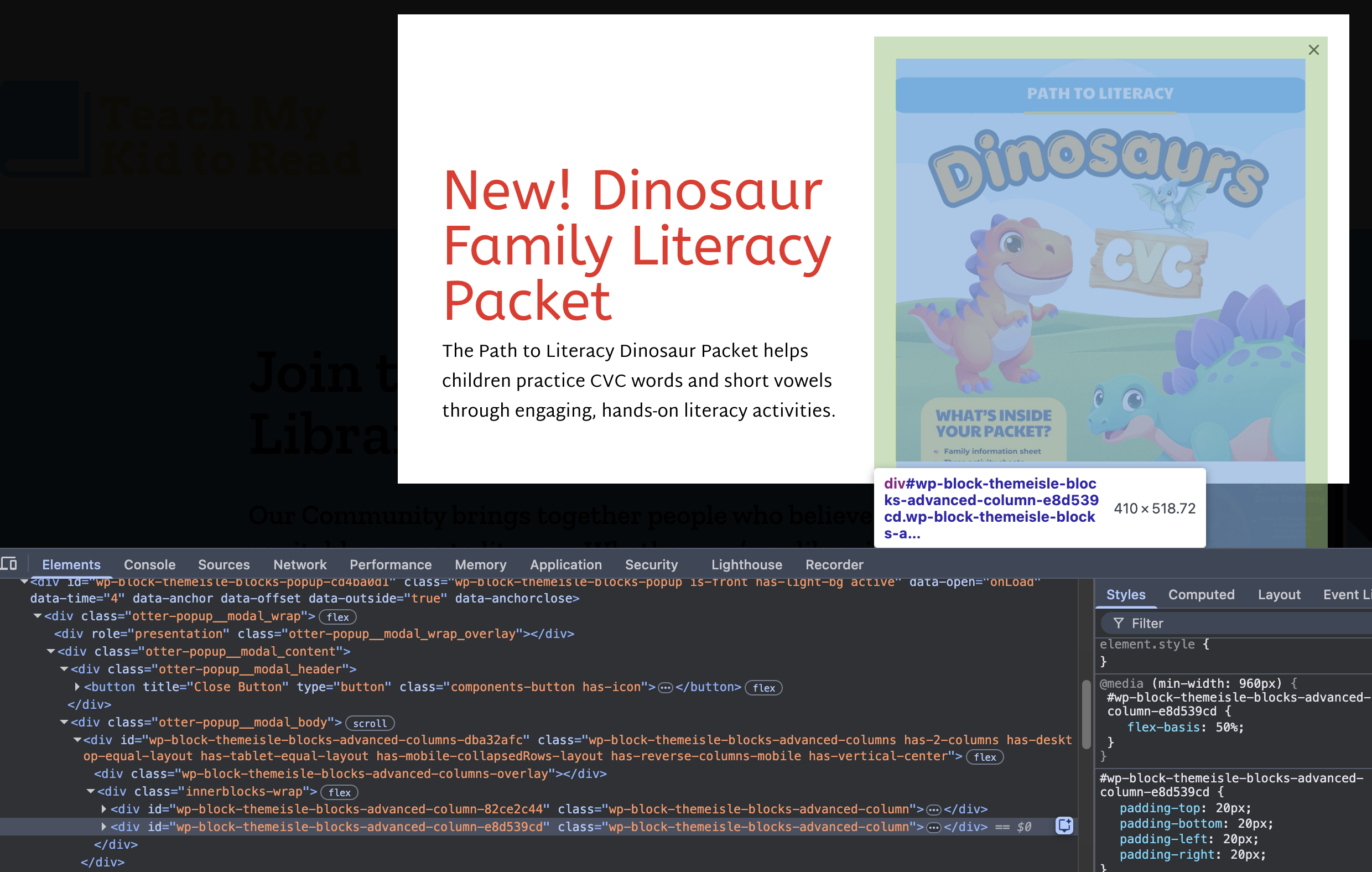This screenshot has width=1372, height=872.
Task: Expand the Close Button element node
Action: tap(77, 687)
